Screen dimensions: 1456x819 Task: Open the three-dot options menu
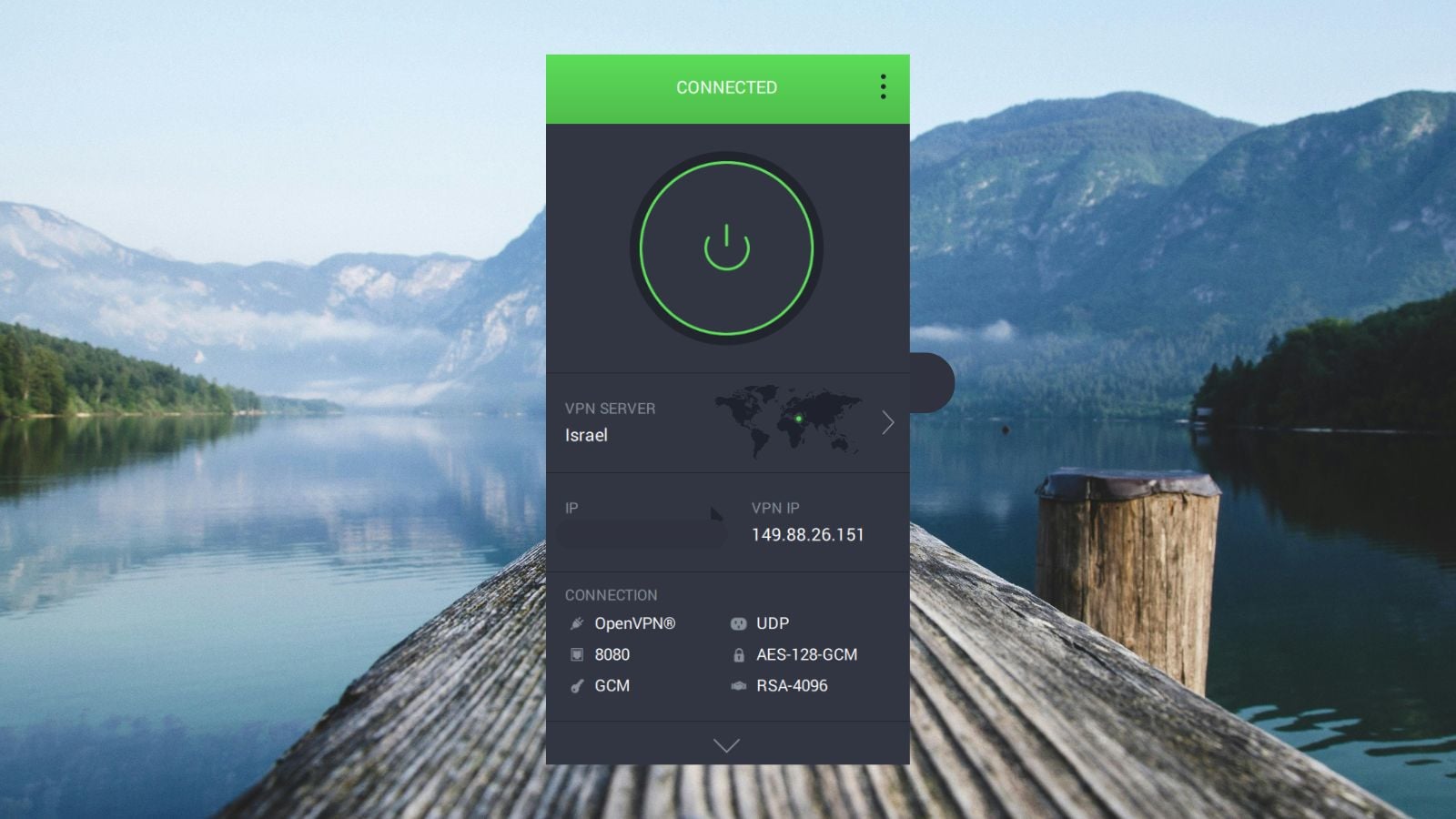tap(883, 87)
